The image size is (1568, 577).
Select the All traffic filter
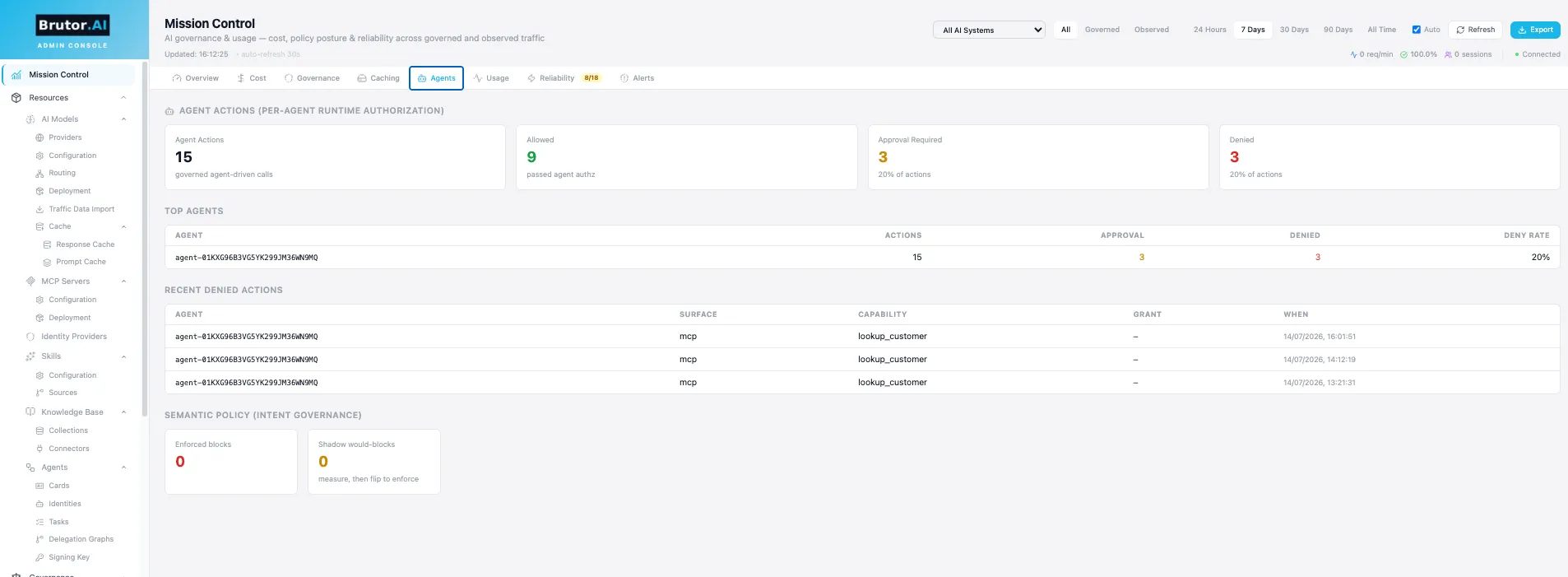tap(1065, 30)
